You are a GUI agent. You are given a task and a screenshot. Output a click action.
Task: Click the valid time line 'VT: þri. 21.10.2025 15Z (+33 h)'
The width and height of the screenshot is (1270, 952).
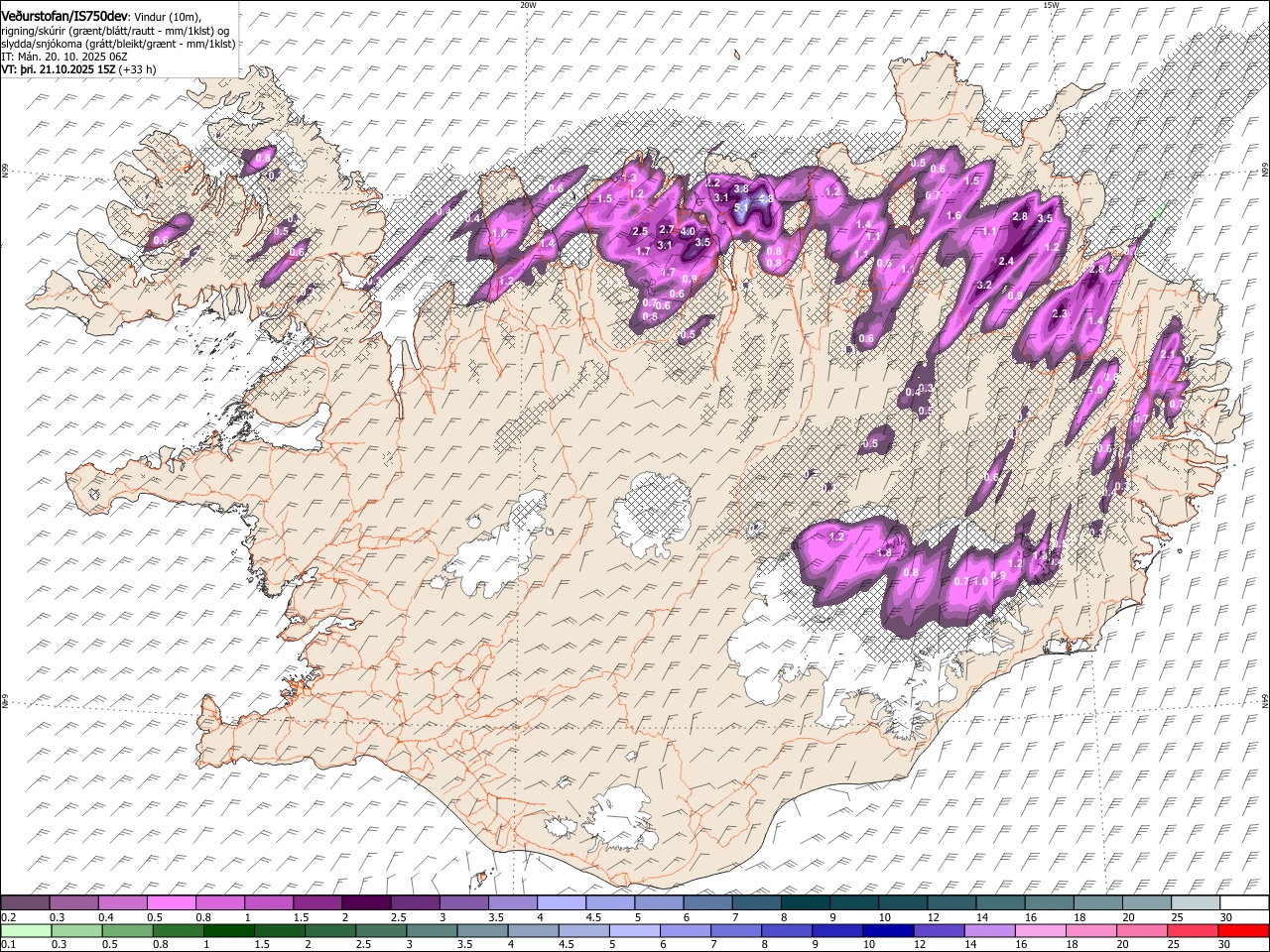[78, 69]
